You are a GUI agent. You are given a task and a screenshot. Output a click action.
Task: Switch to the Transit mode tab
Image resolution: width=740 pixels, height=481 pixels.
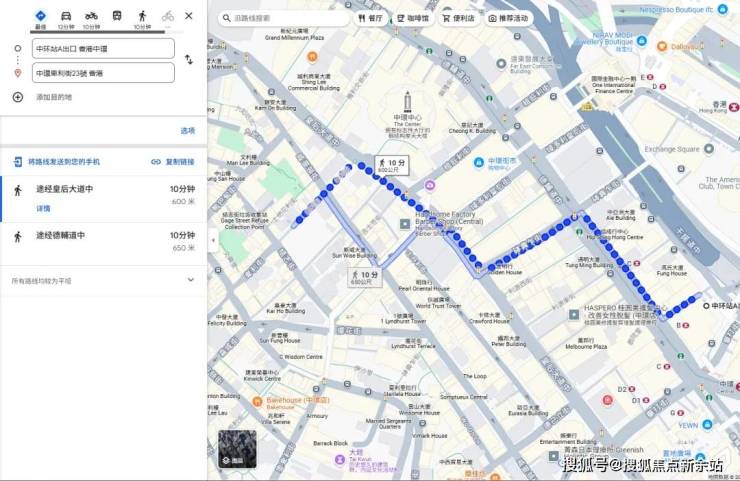117,16
